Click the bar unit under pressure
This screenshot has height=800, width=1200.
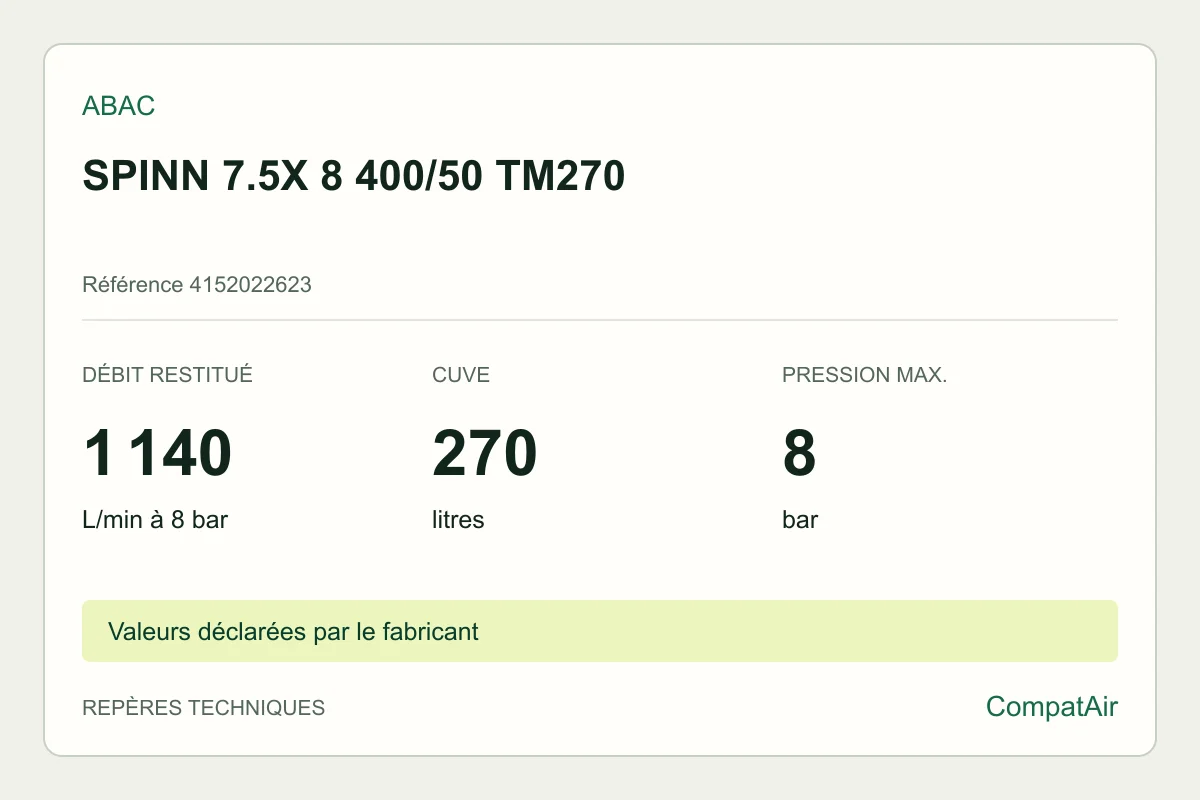[x=800, y=520]
